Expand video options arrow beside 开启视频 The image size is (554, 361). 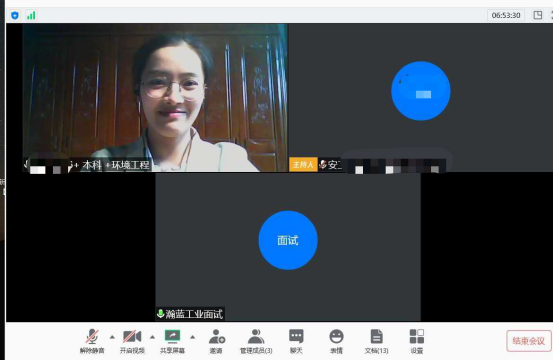tap(152, 337)
